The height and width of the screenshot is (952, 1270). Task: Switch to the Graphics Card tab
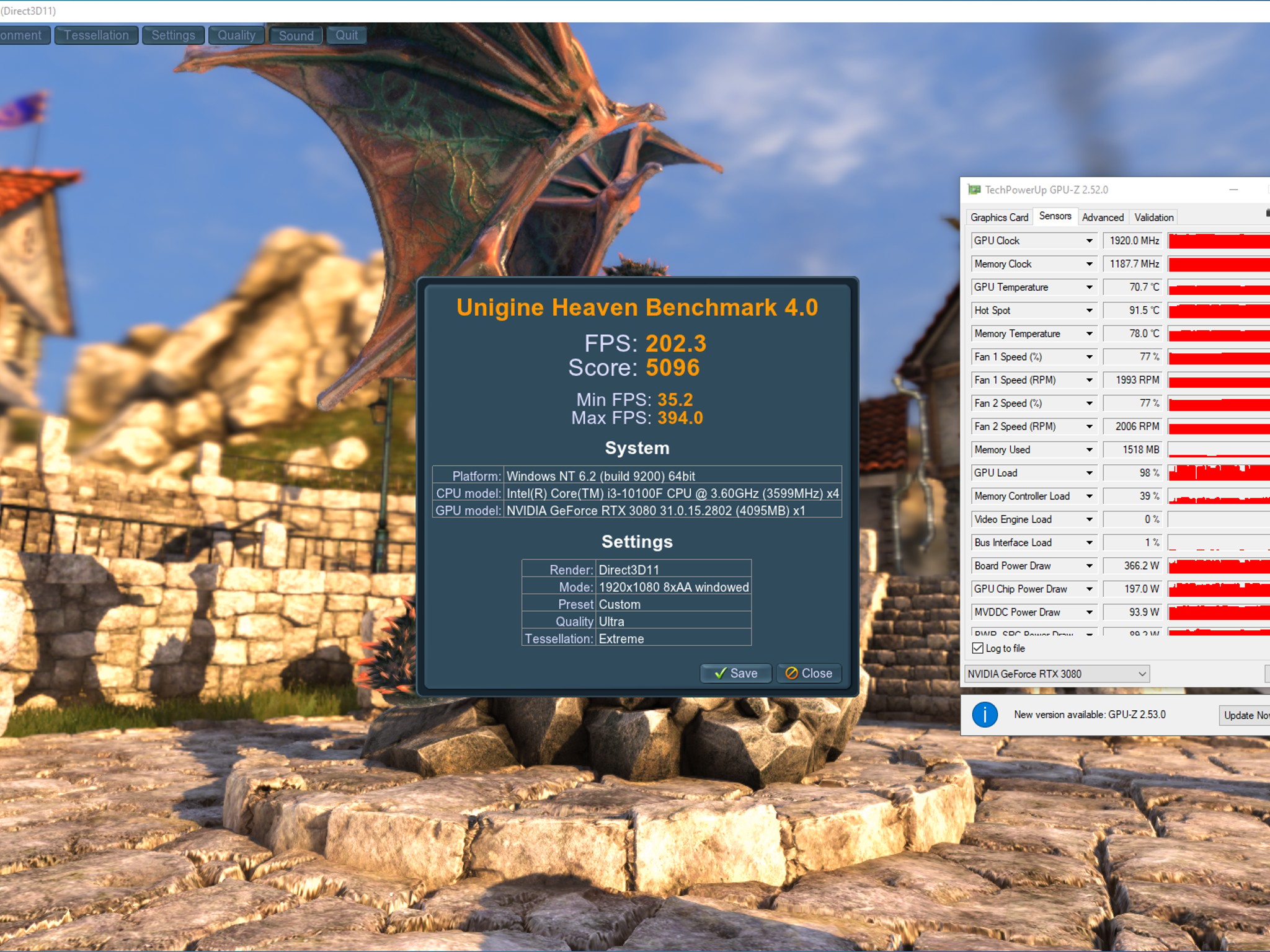click(x=999, y=218)
